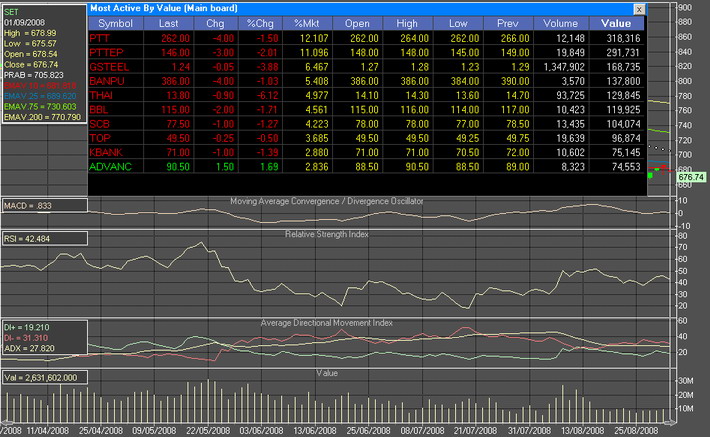Image resolution: width=710 pixels, height=437 pixels.
Task: Click the red DI- = 31.310 reading
Action: point(26,338)
